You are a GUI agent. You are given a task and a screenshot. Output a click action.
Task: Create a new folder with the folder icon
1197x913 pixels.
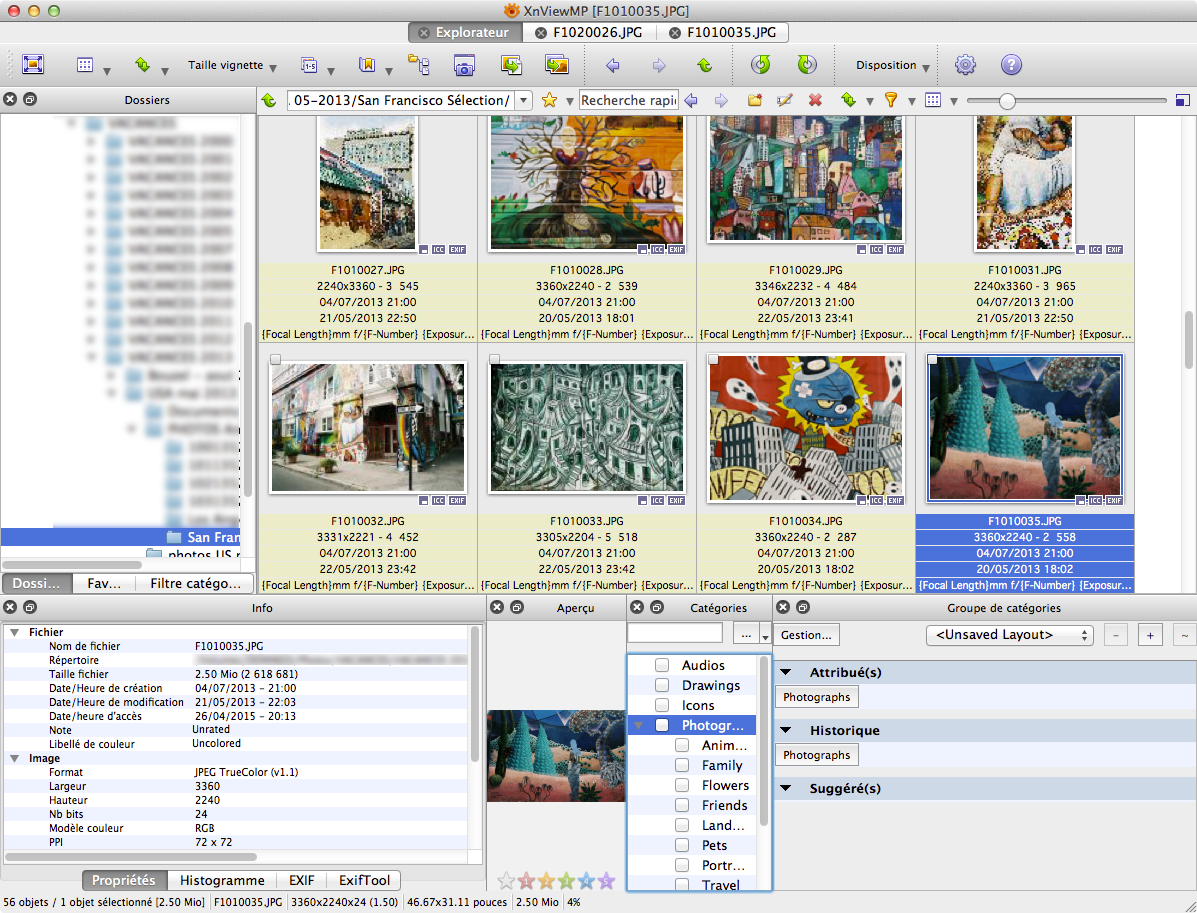click(754, 100)
